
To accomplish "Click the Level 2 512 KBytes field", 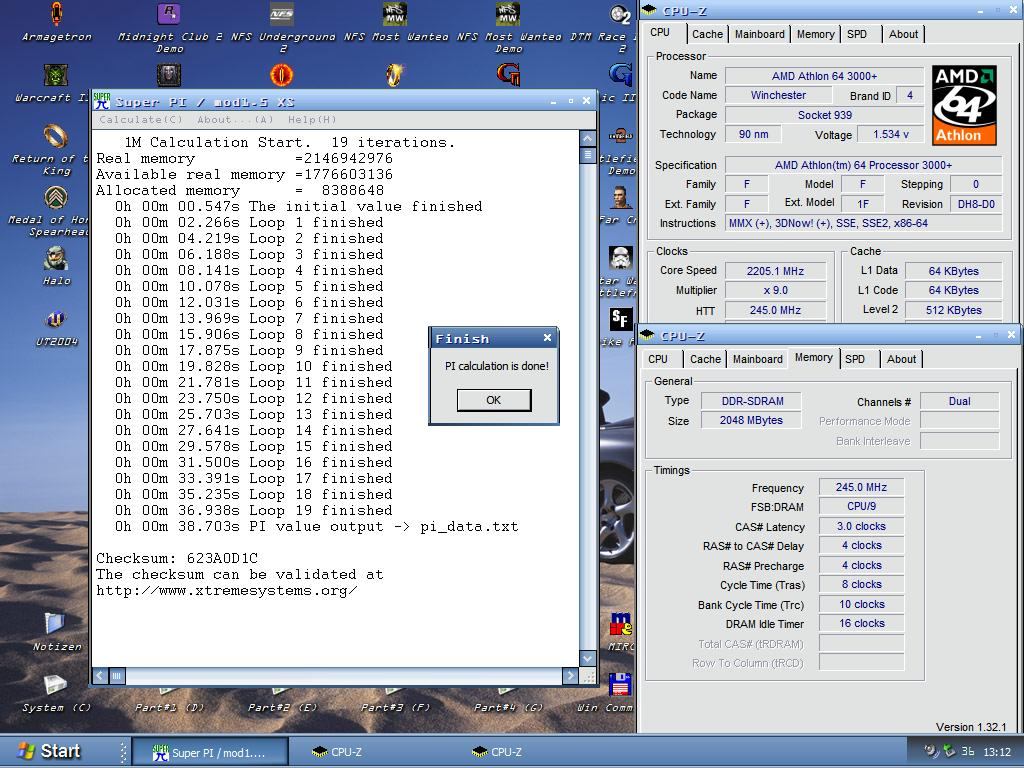I will click(953, 310).
